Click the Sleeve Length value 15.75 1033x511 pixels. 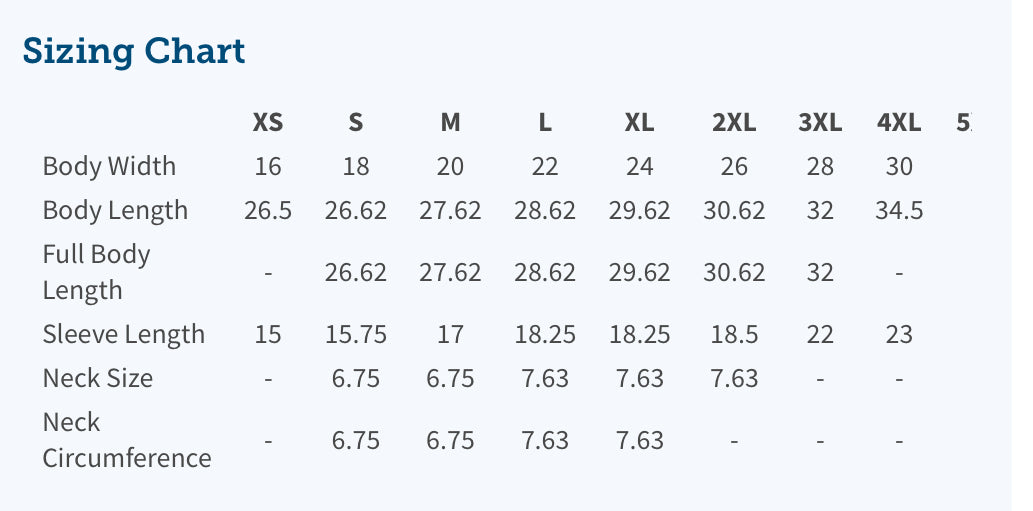(356, 335)
